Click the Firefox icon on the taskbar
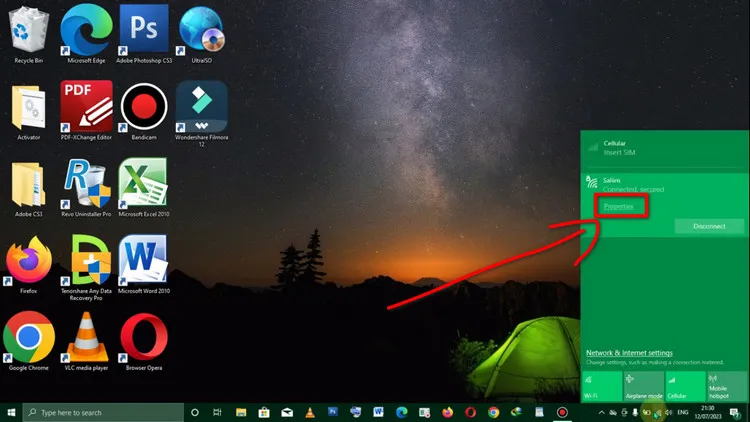This screenshot has height=422, width=750. (x=448, y=412)
